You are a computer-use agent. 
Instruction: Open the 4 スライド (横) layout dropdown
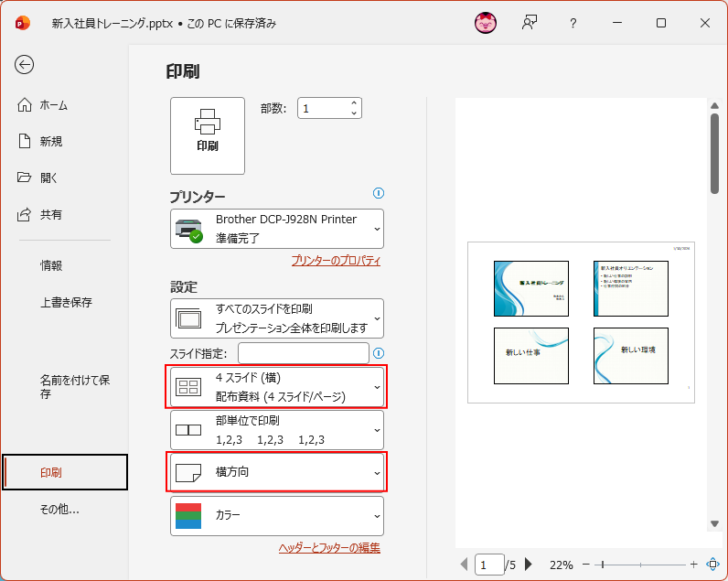(277, 387)
